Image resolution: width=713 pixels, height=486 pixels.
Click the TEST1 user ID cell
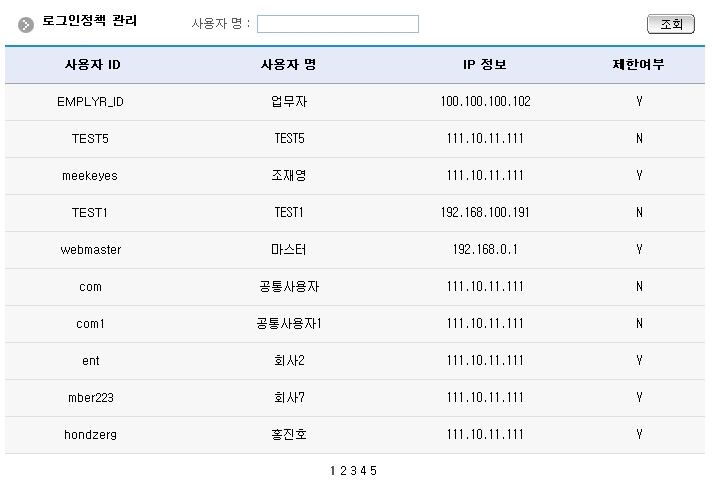90,213
